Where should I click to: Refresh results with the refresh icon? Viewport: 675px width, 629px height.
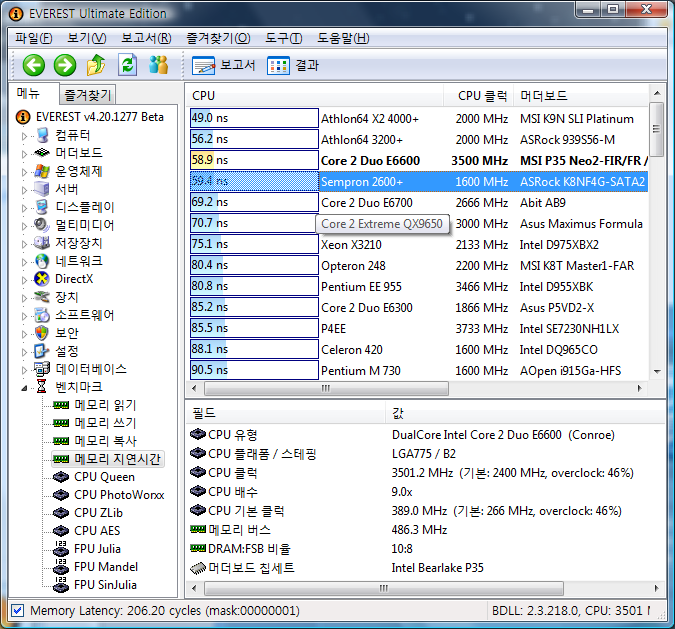(x=127, y=65)
